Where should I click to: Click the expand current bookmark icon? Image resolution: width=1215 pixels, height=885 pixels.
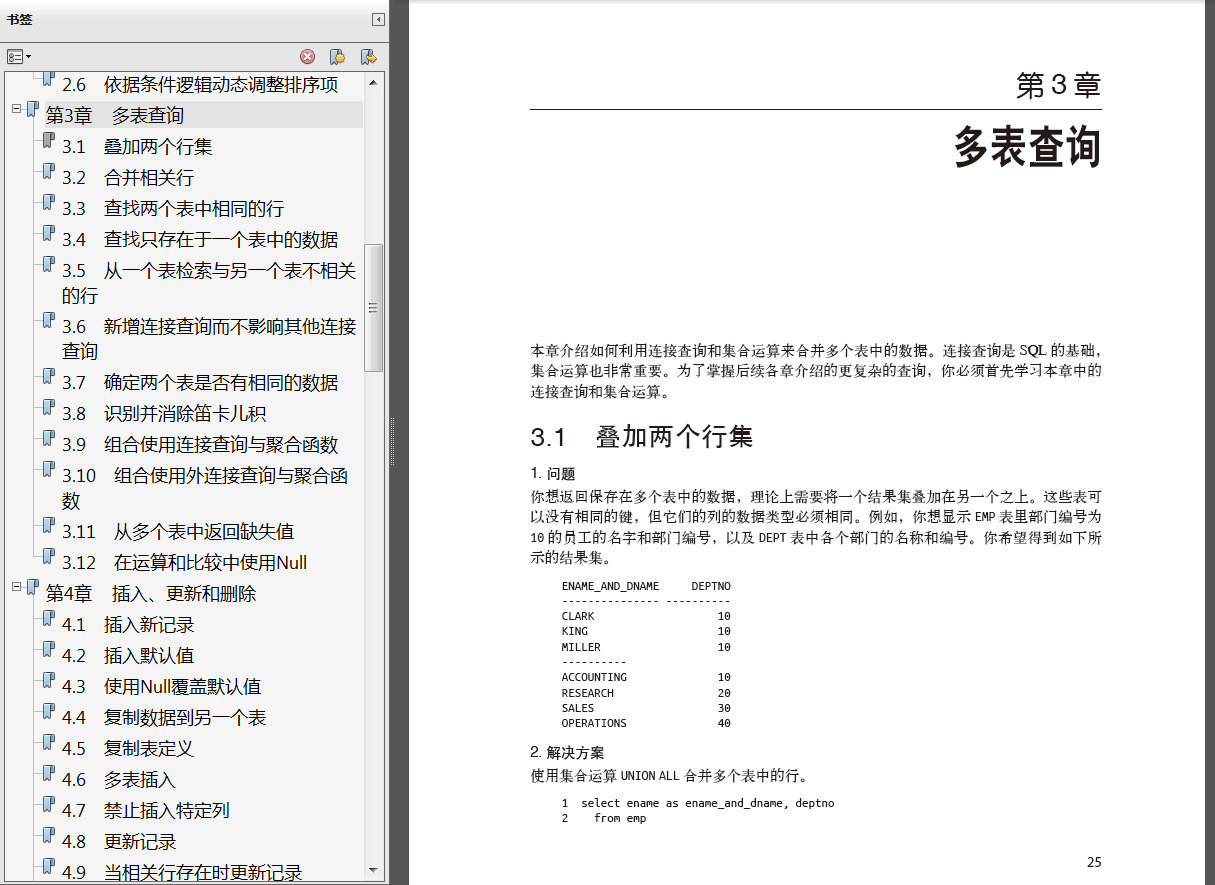(369, 57)
